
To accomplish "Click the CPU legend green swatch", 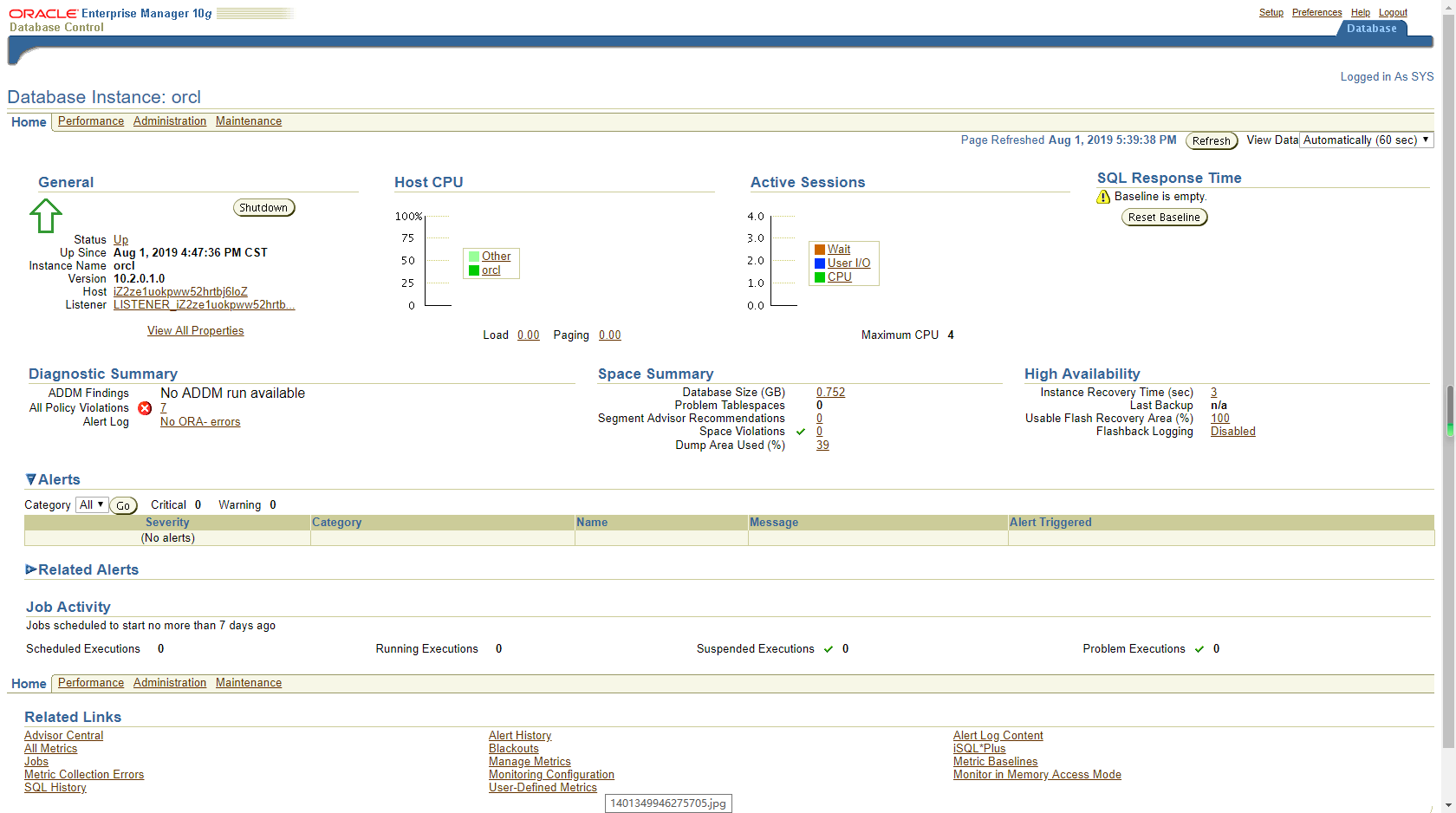I will pos(820,277).
